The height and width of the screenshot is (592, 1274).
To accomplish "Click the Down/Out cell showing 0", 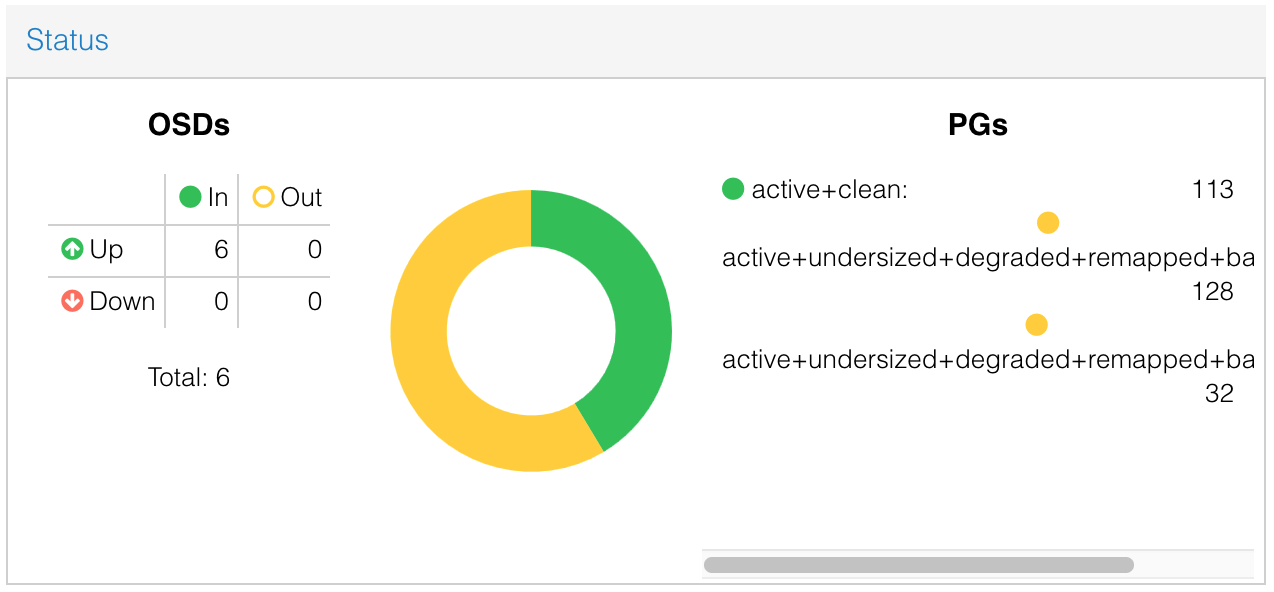I will point(285,301).
